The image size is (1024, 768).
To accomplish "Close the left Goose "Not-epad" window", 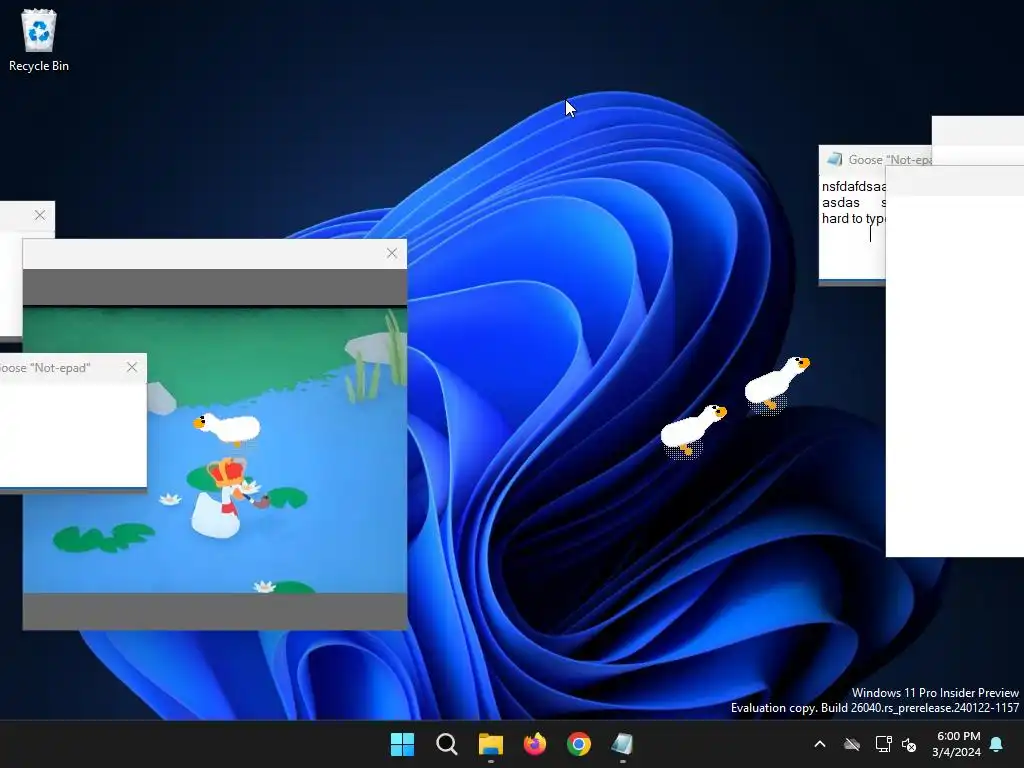I will 132,367.
